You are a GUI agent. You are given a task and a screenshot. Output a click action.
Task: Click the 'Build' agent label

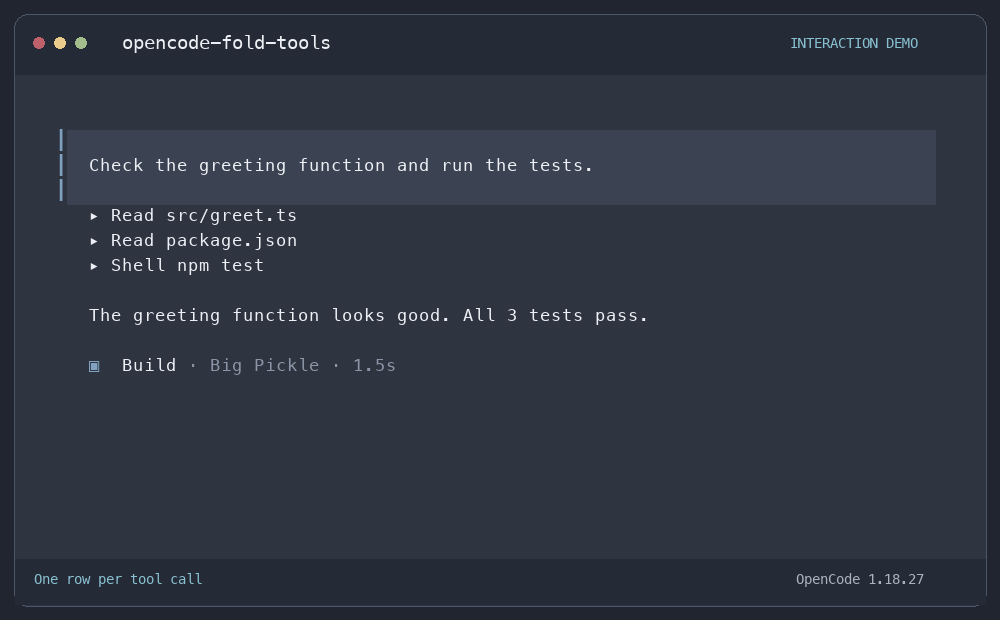149,365
